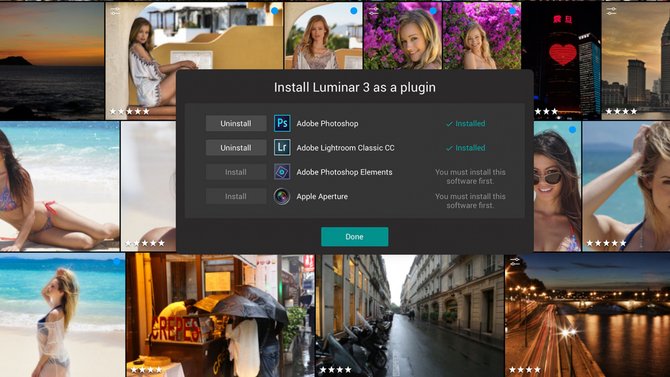Select woman standing on beach in white top

pos(62,315)
